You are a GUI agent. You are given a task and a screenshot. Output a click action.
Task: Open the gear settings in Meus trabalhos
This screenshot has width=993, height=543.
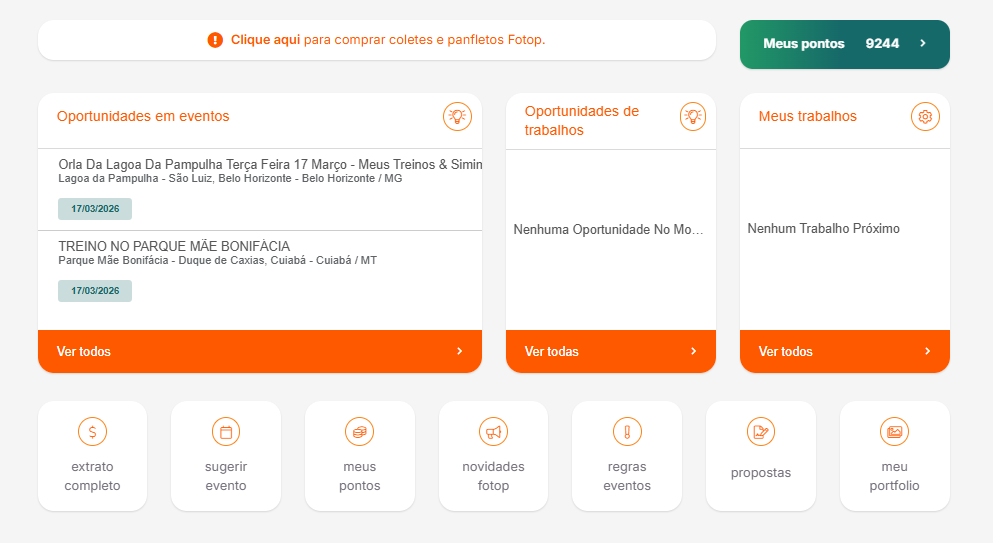click(x=925, y=116)
